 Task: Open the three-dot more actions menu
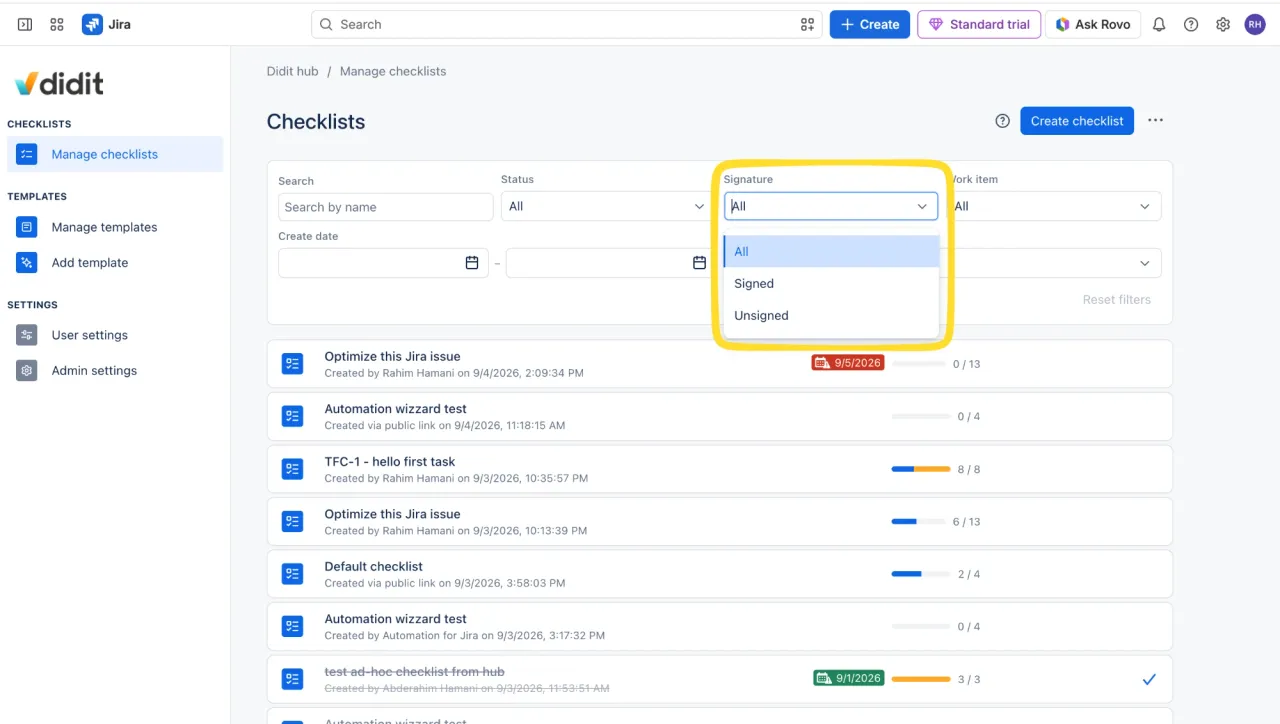tap(1155, 121)
